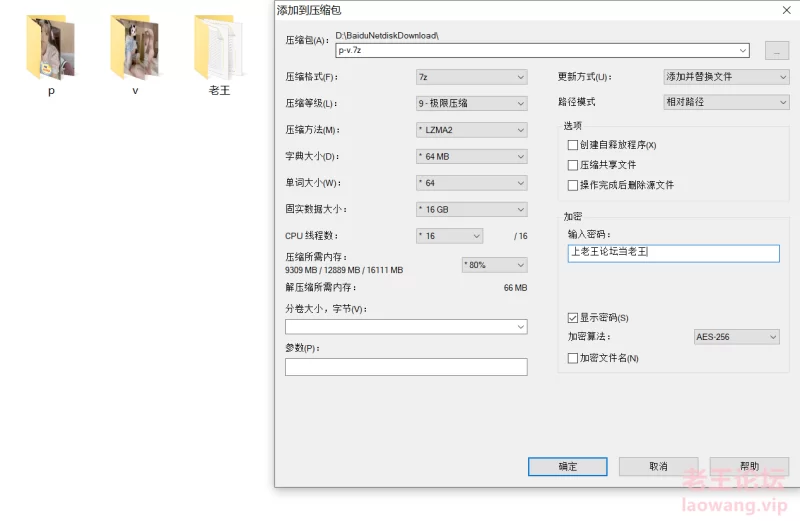
Task: Click the 确定 button
Action: (567, 466)
